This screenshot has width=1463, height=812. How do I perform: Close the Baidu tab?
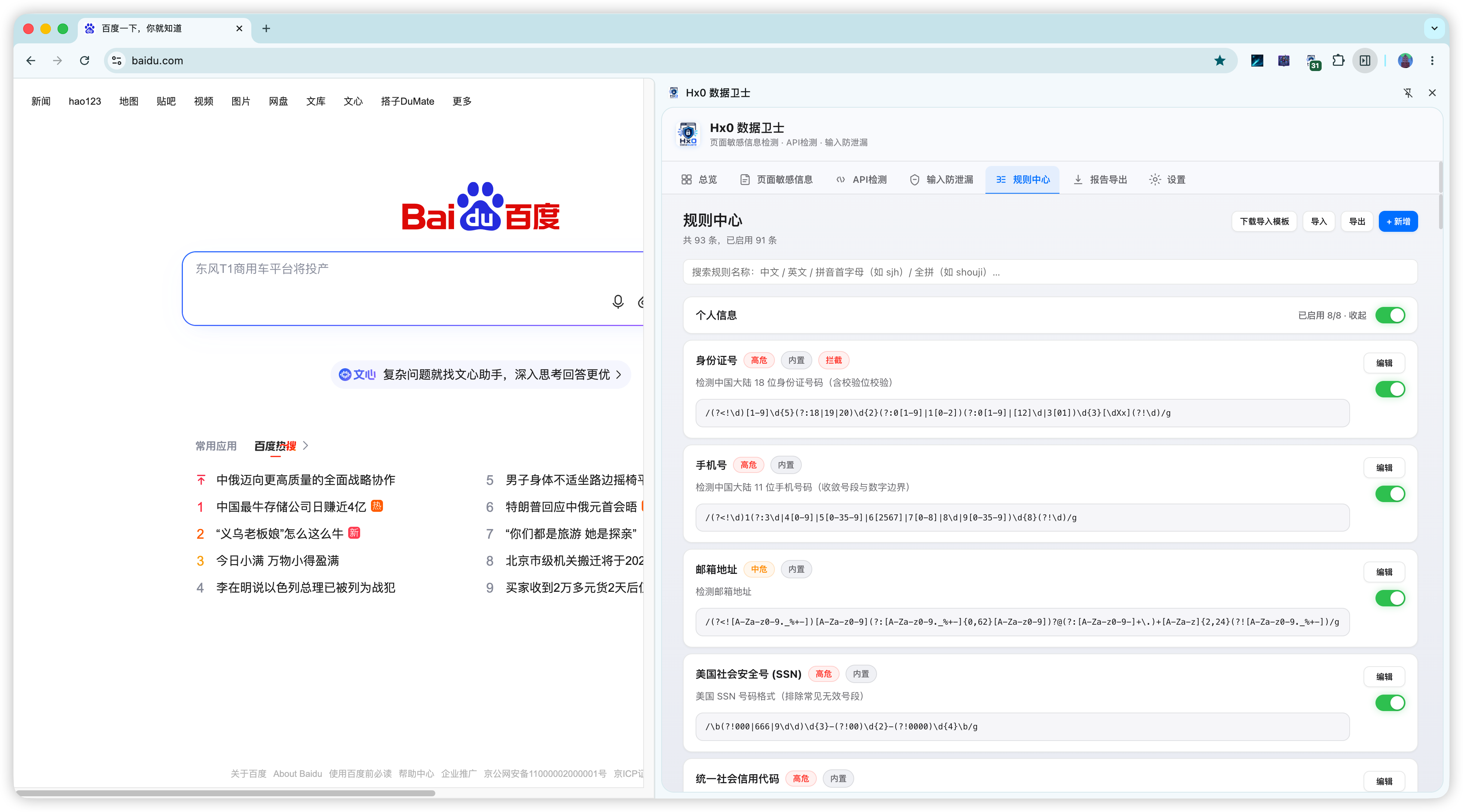(239, 28)
